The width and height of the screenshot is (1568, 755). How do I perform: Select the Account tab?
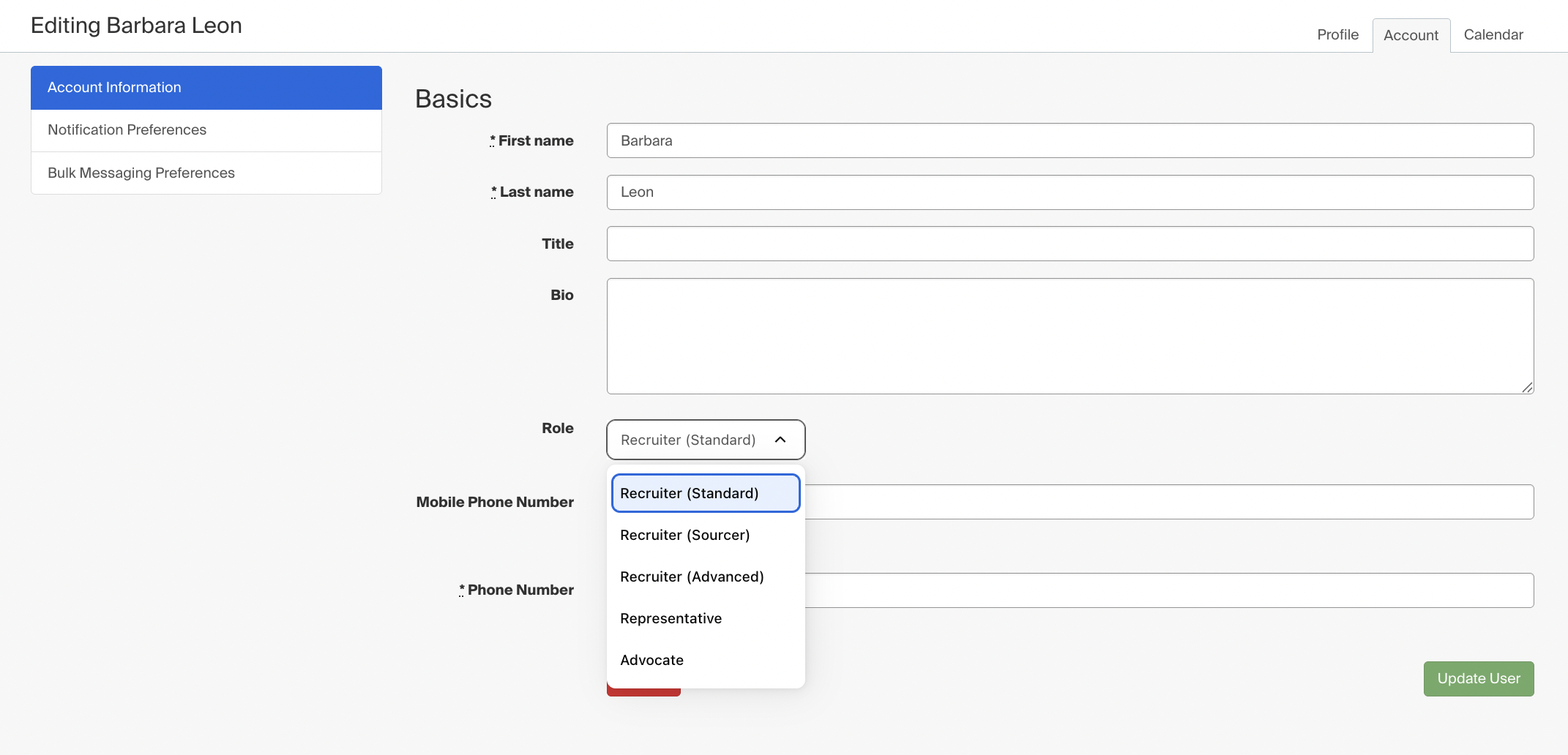(1411, 35)
